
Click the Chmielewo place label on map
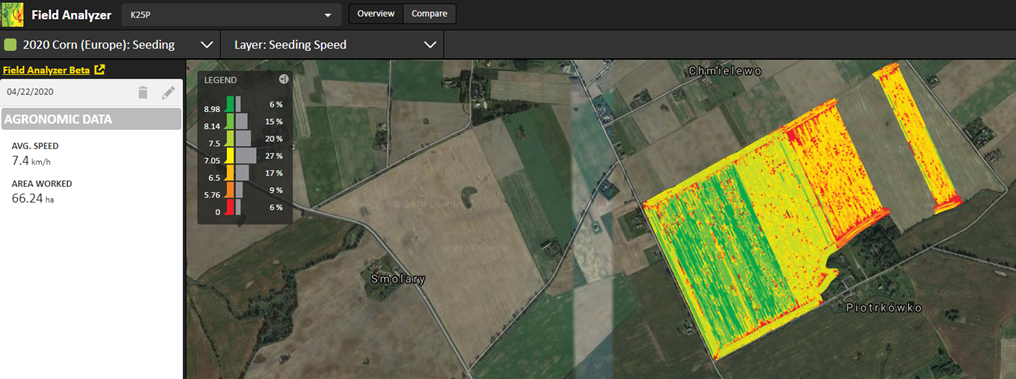tap(726, 70)
